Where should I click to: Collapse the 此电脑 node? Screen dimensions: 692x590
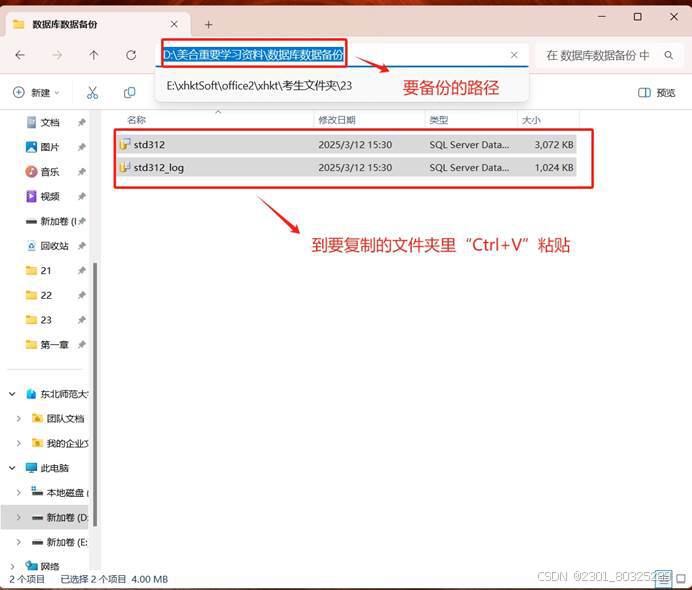[12, 468]
